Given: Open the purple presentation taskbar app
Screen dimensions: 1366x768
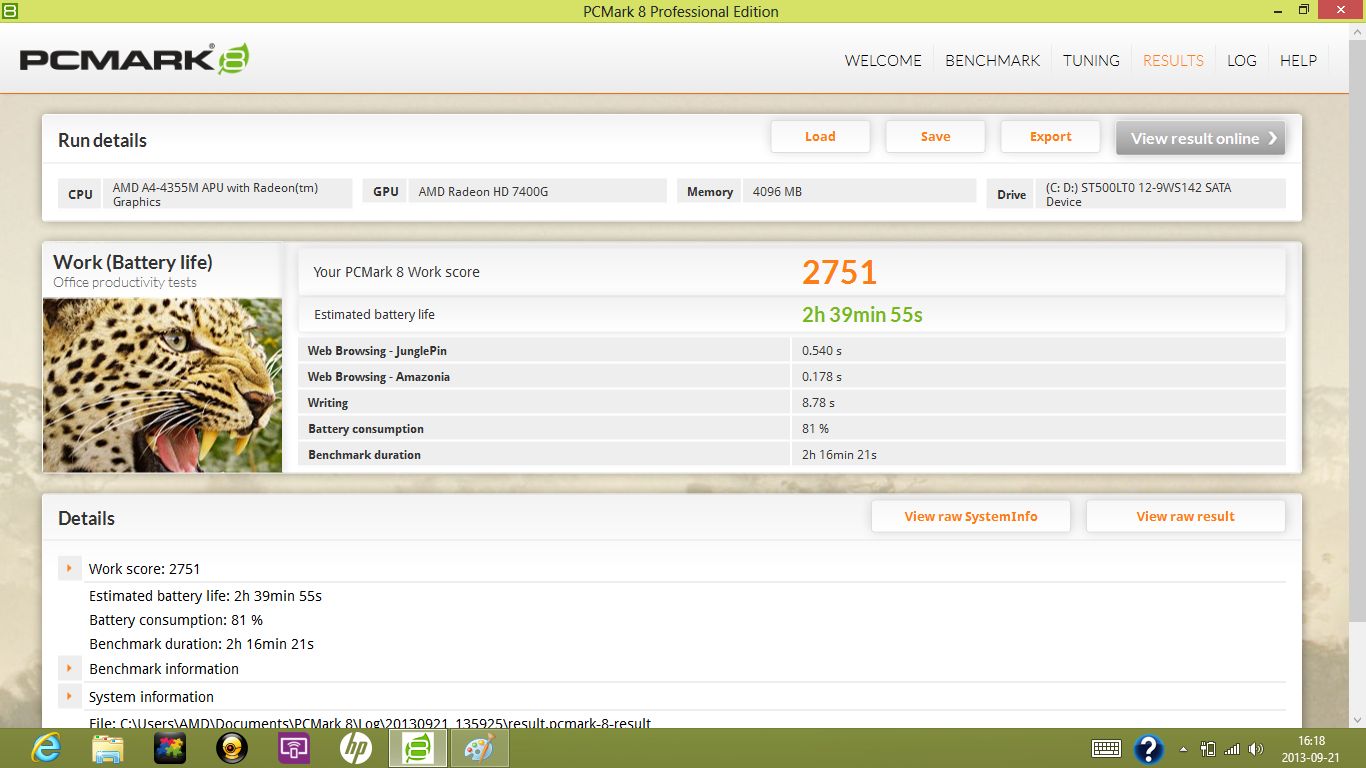Looking at the screenshot, I should (x=294, y=748).
